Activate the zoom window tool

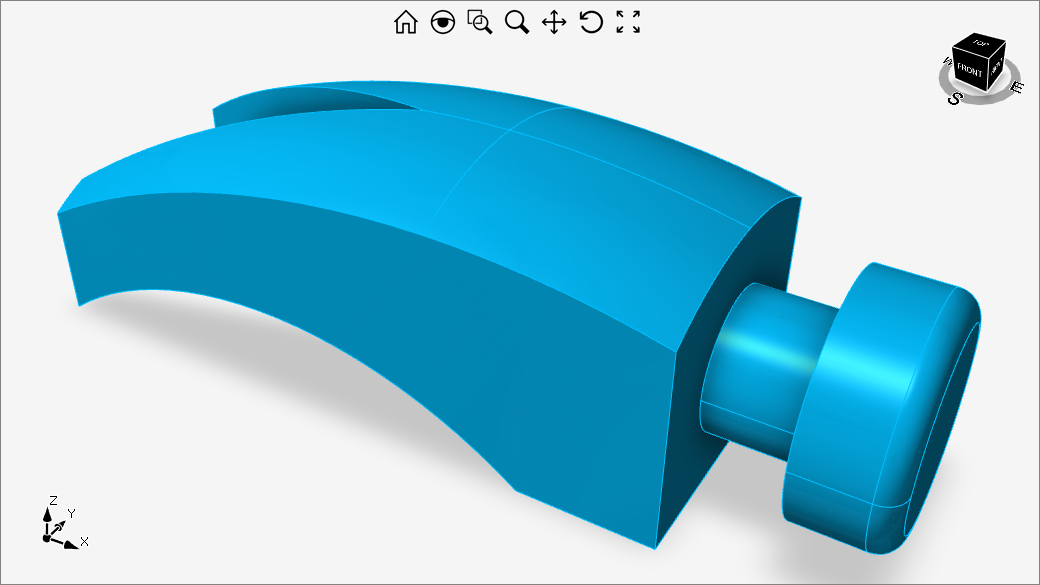point(480,22)
